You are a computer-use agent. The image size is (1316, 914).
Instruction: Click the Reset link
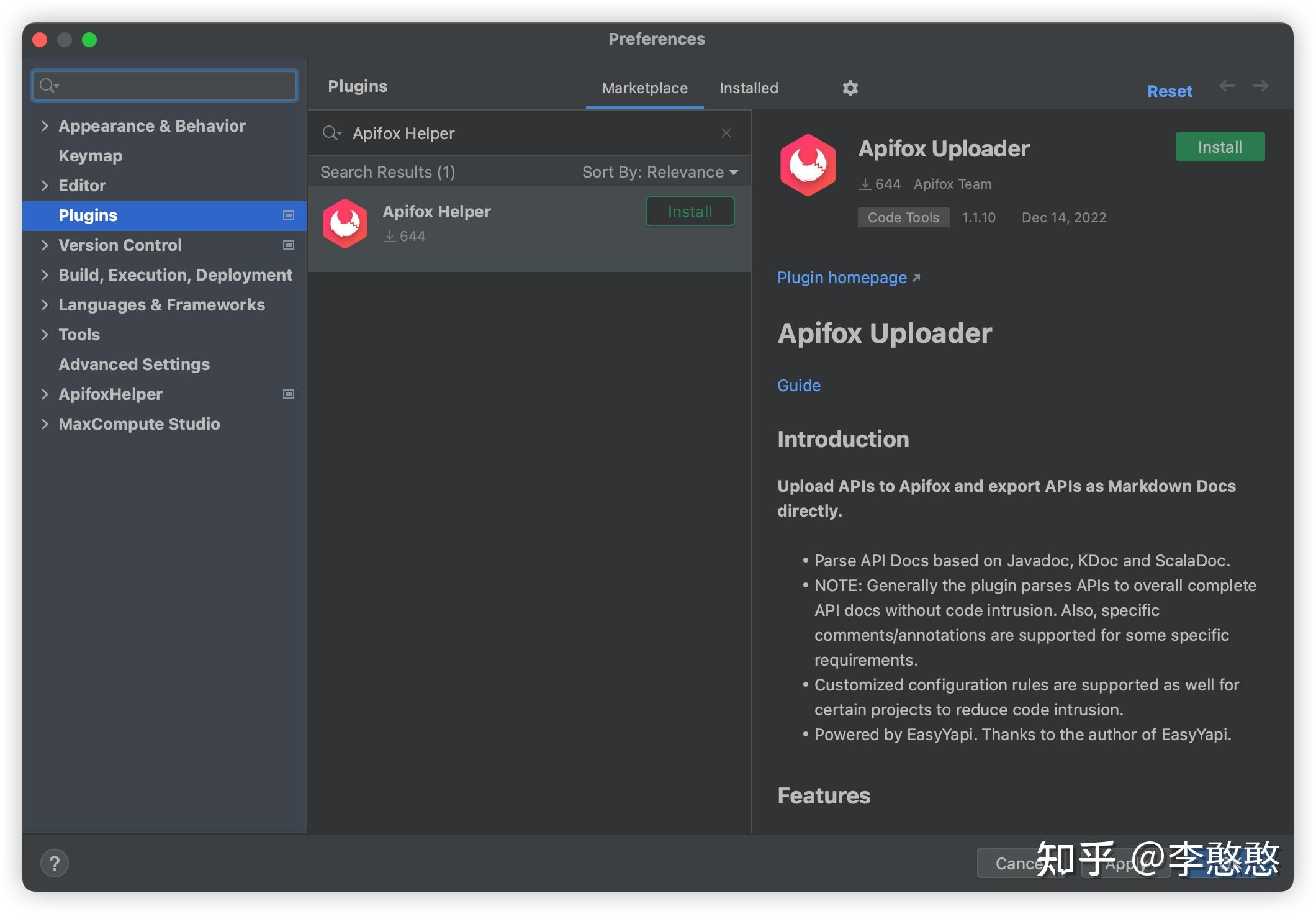point(1170,91)
